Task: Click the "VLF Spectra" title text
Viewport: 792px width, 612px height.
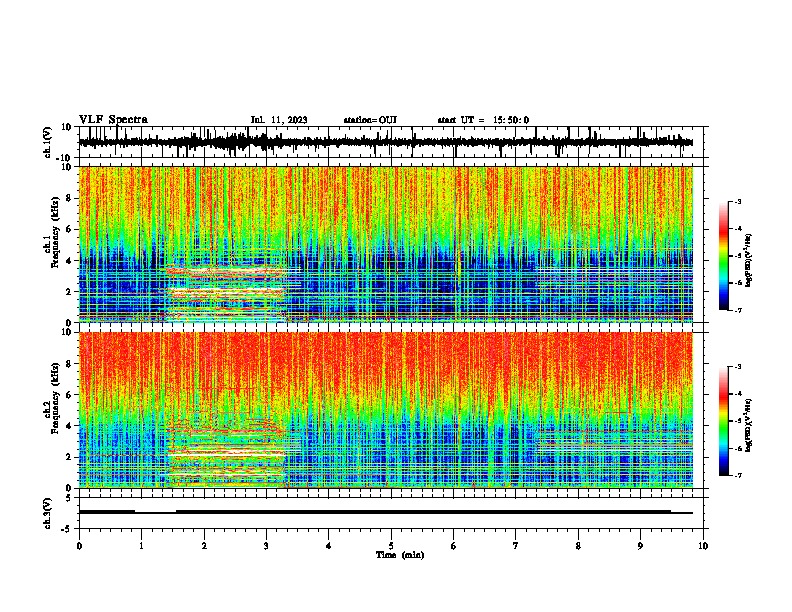Action: click(x=113, y=120)
